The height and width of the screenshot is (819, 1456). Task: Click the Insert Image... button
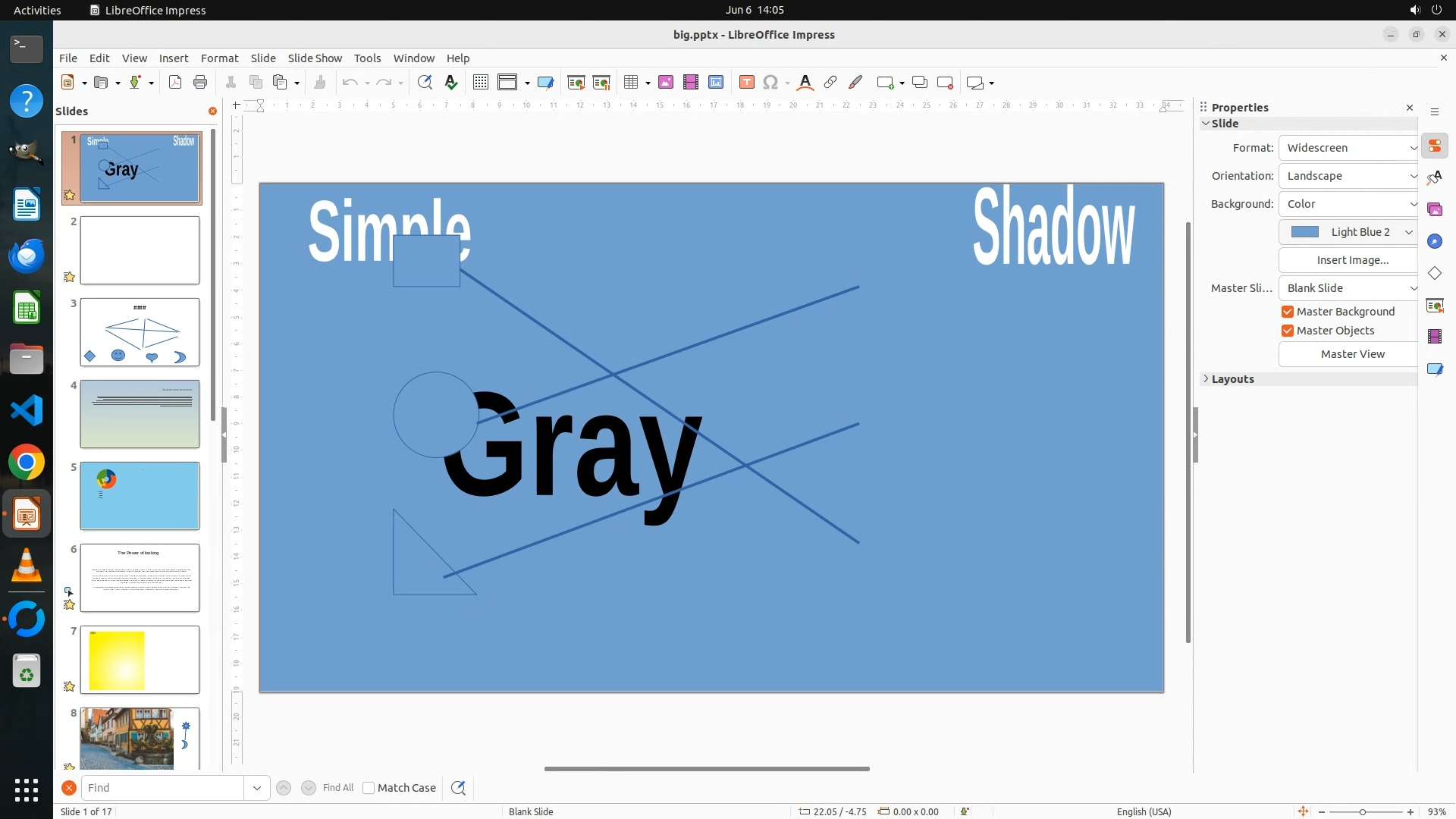pos(1352,260)
